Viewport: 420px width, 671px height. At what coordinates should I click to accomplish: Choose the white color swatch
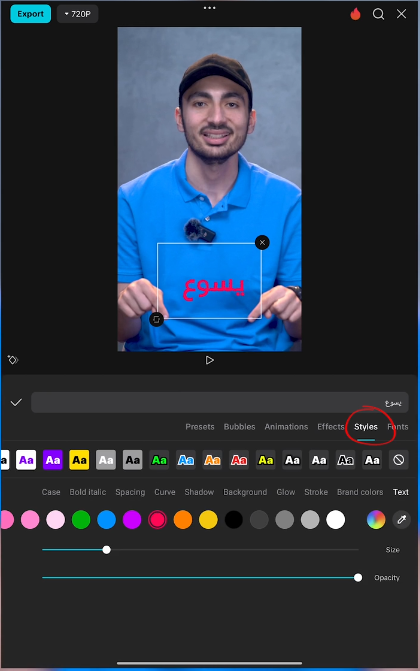336,520
